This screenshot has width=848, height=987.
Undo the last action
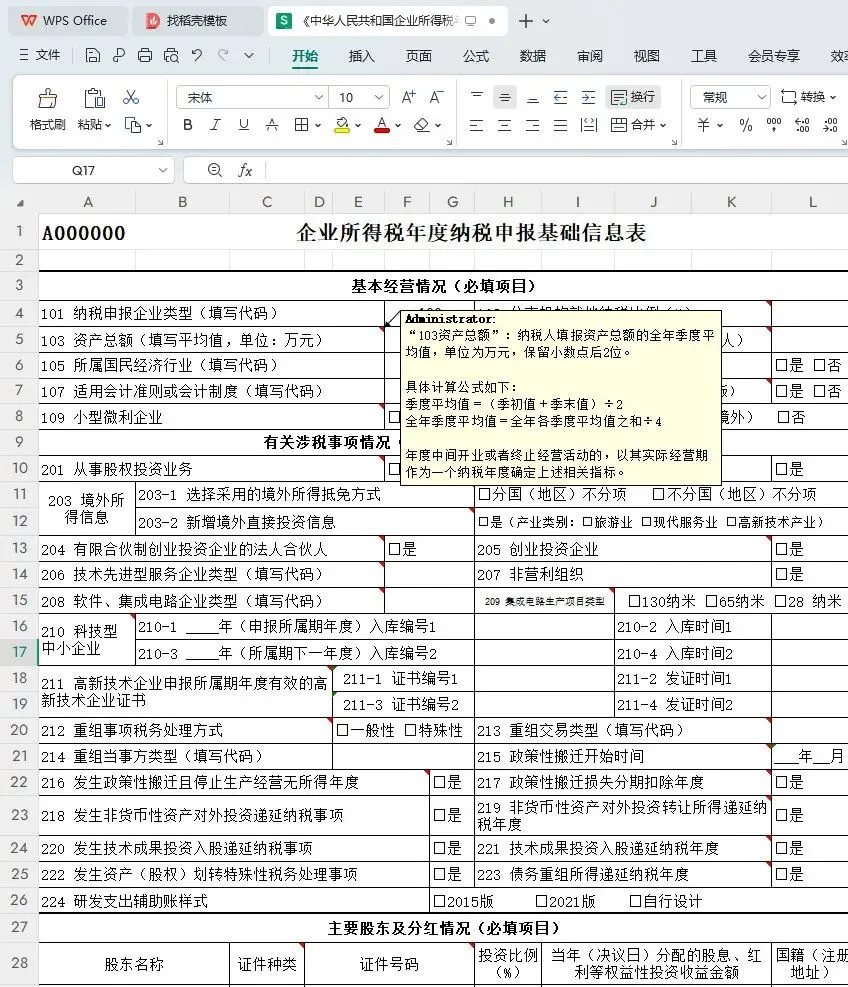click(x=197, y=55)
